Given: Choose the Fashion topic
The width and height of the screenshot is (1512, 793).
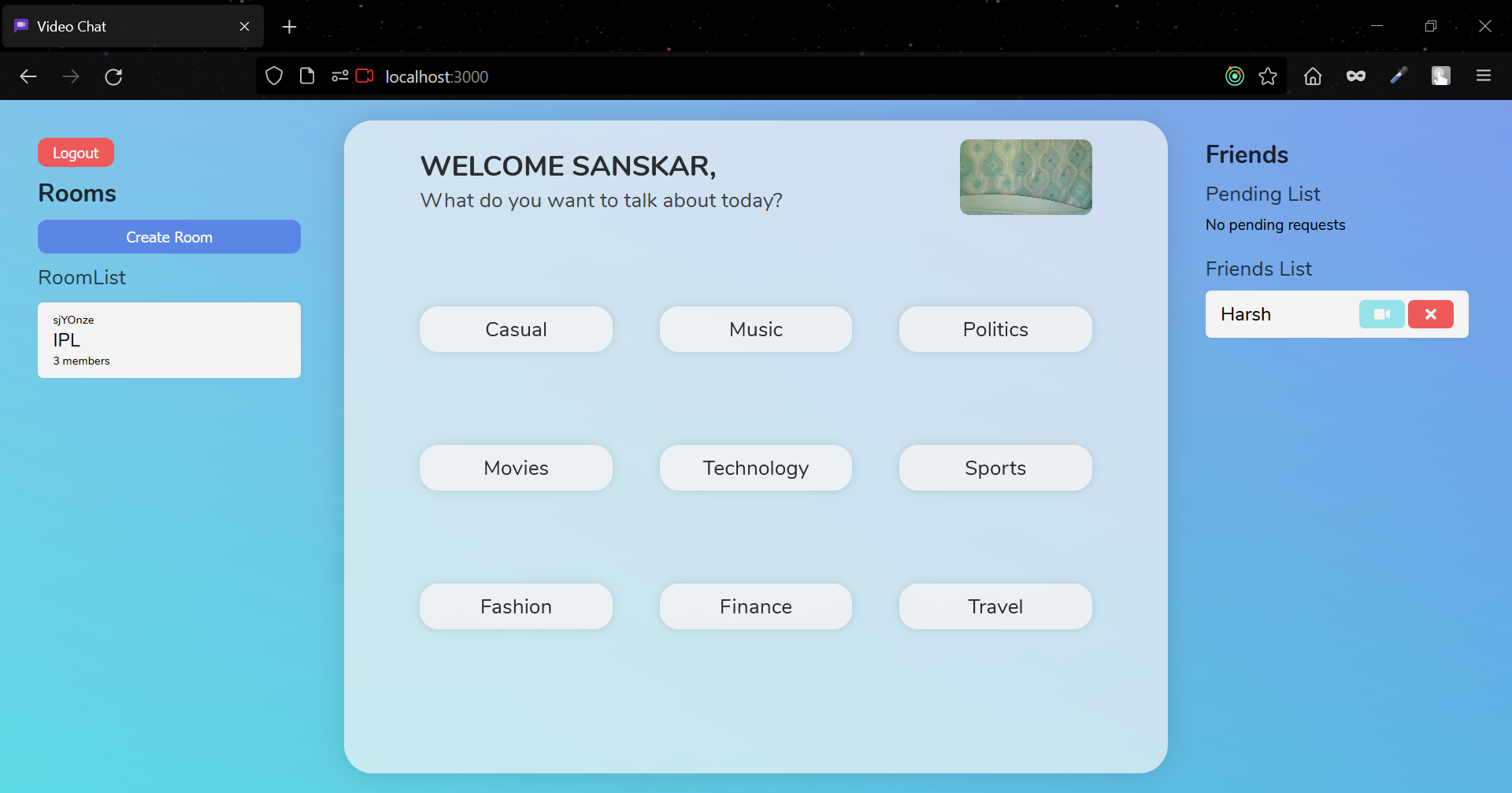Looking at the screenshot, I should (516, 606).
